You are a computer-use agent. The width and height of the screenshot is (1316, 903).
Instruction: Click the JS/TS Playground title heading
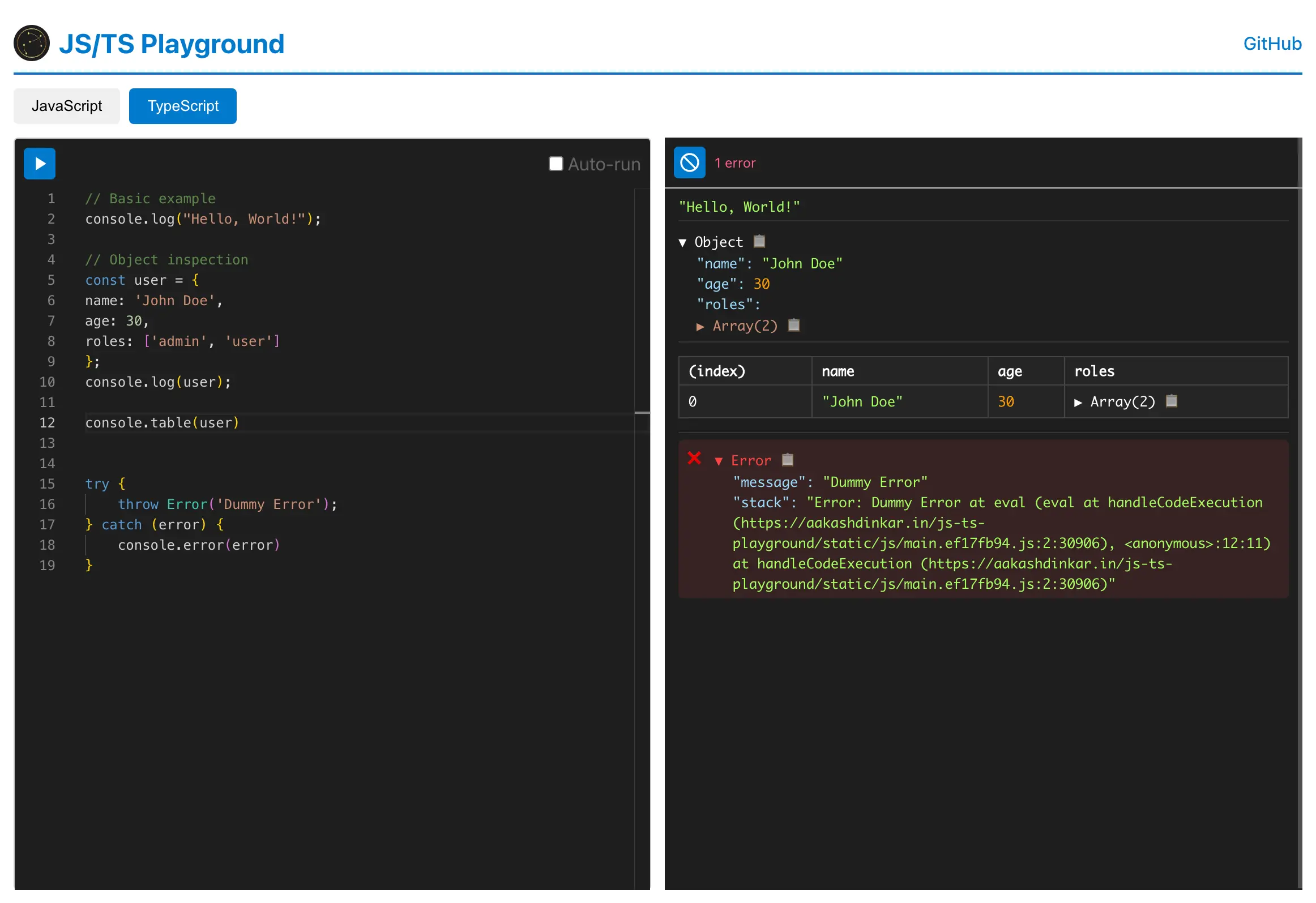[x=171, y=43]
